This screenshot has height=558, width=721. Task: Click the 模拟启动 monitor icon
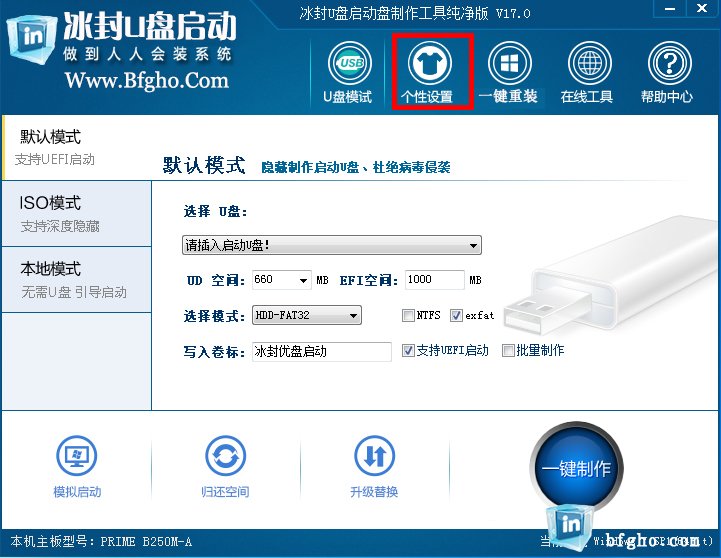(x=76, y=456)
